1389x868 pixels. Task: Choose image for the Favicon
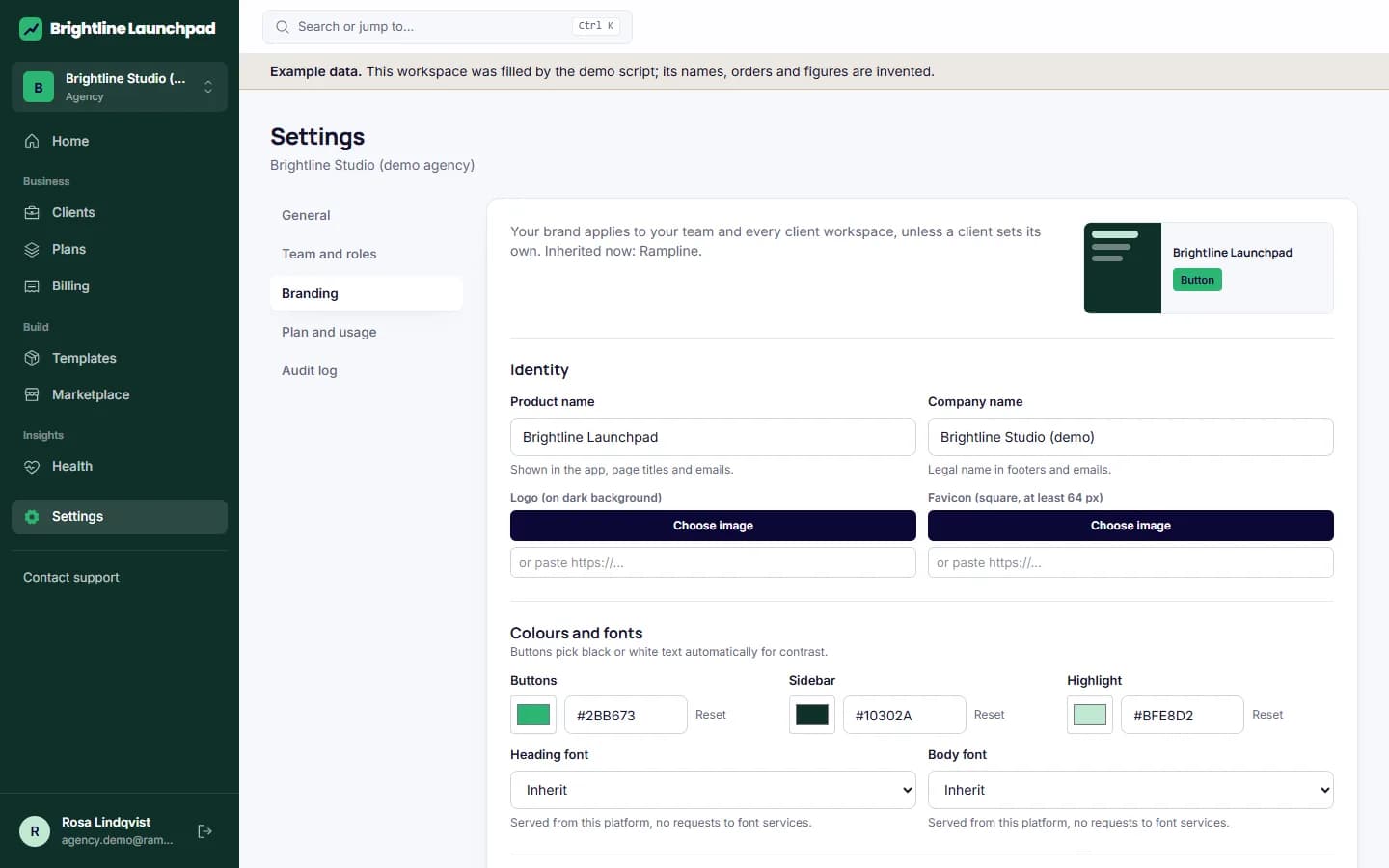coord(1130,526)
